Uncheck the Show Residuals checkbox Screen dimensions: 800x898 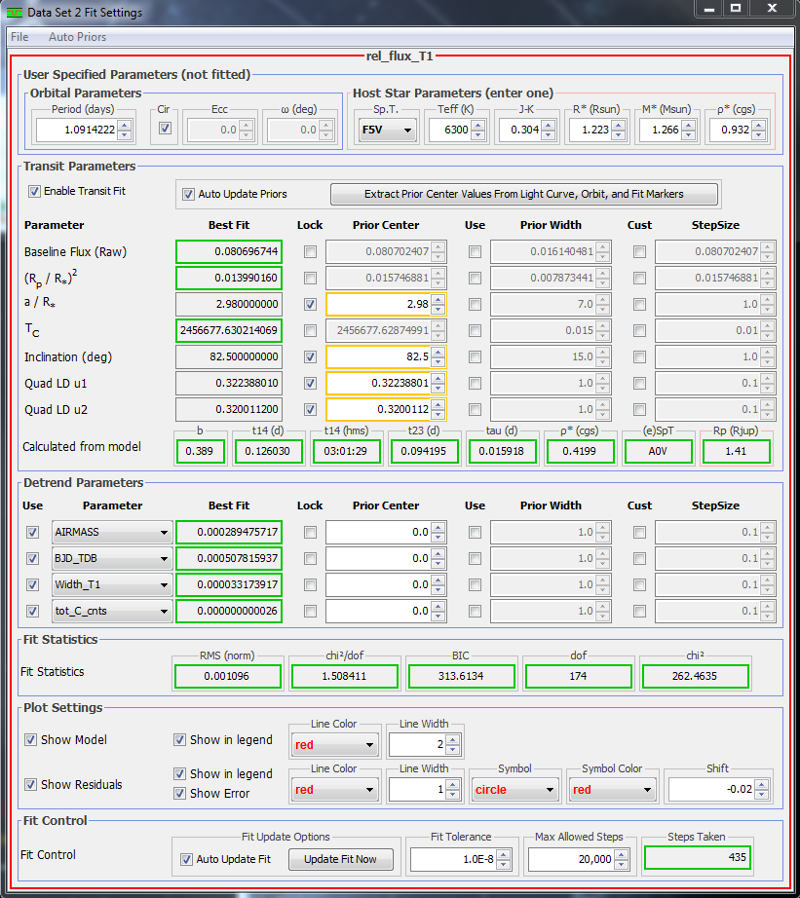(x=31, y=784)
